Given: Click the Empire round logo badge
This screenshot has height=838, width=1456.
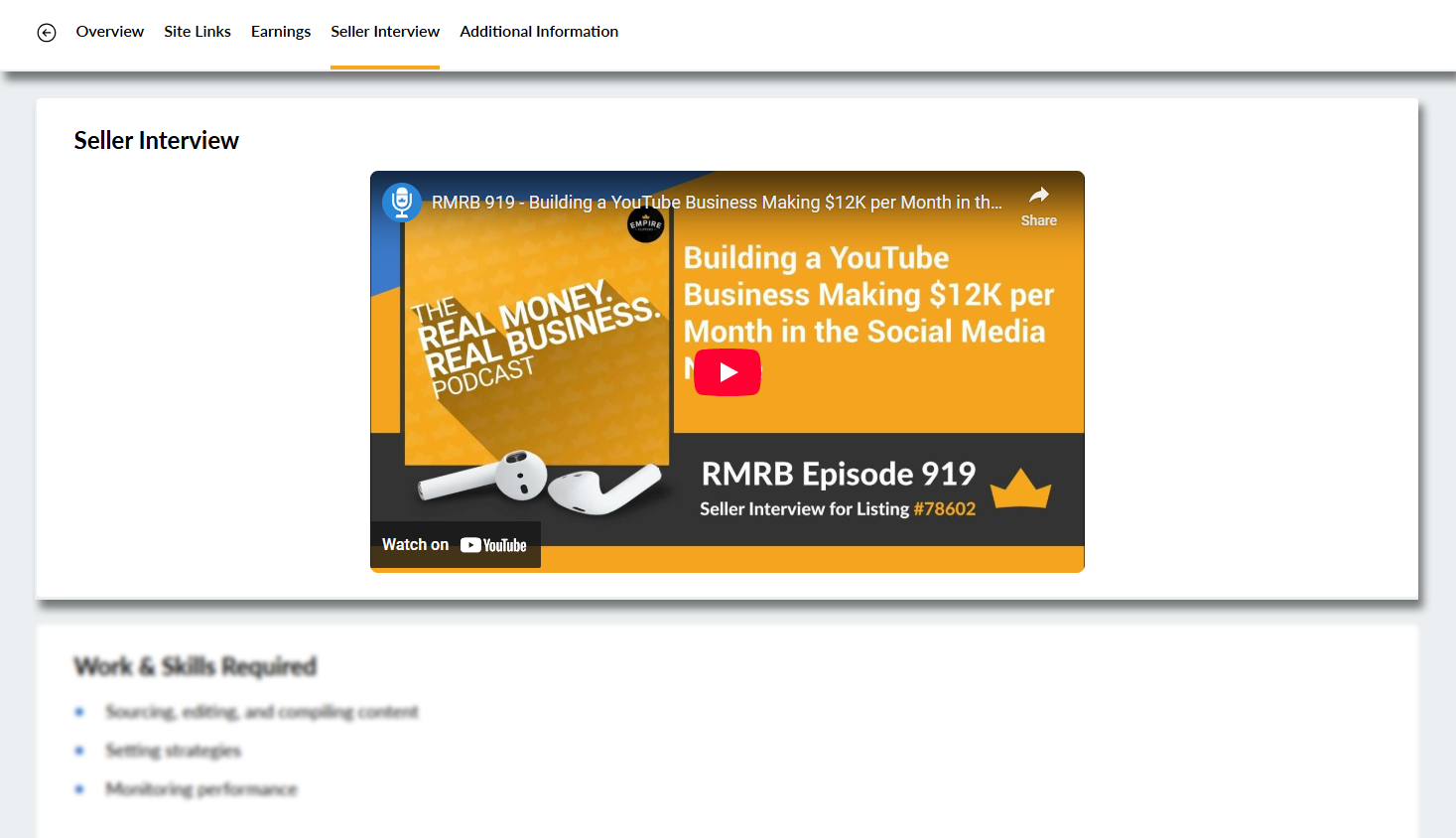Looking at the screenshot, I should click(645, 224).
